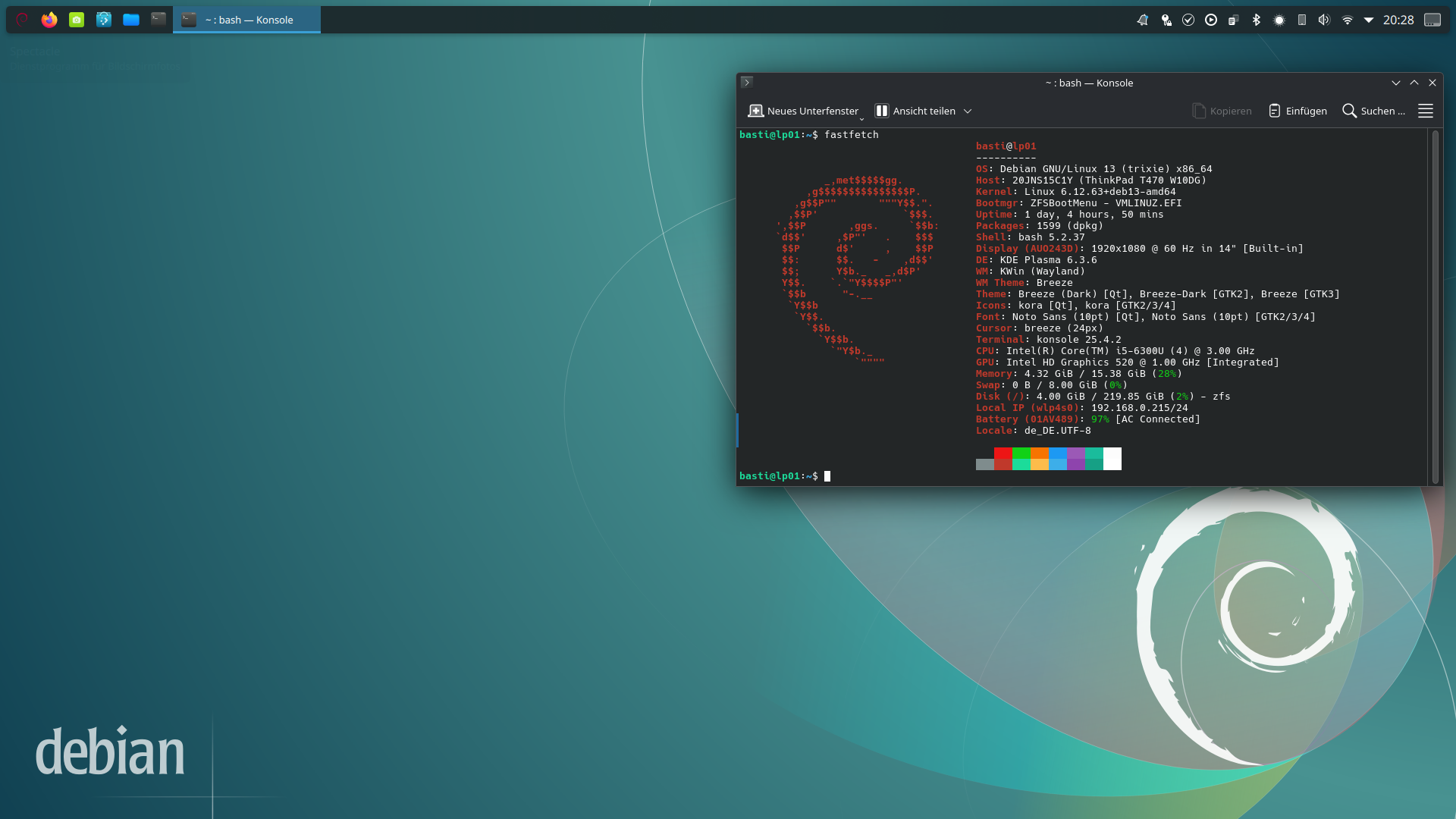Open the green Spectacle screenshot tool icon

click(77, 20)
